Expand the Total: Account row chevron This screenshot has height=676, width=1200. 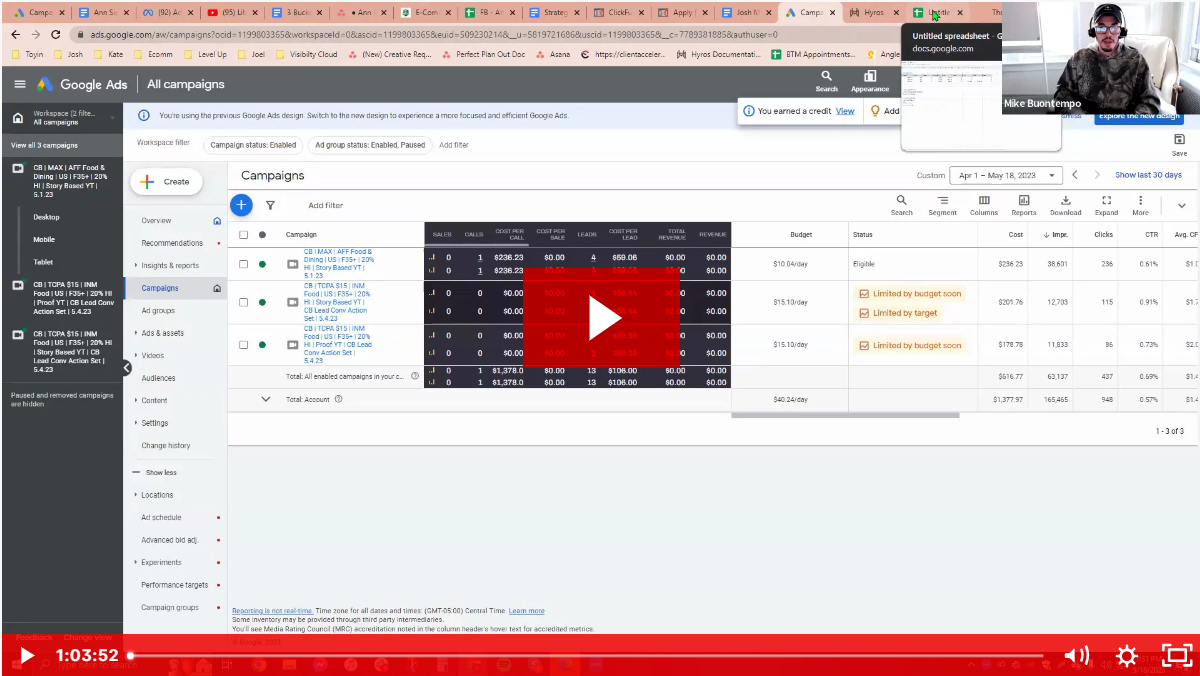pos(266,399)
